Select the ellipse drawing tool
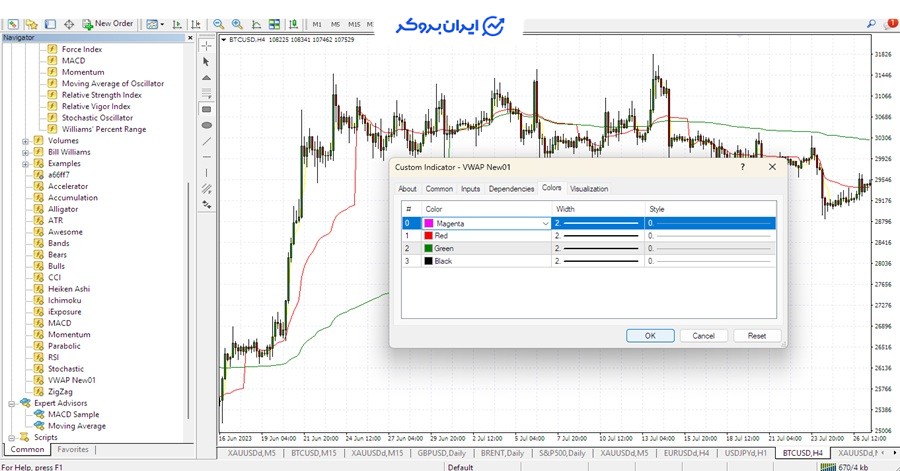 [207, 125]
